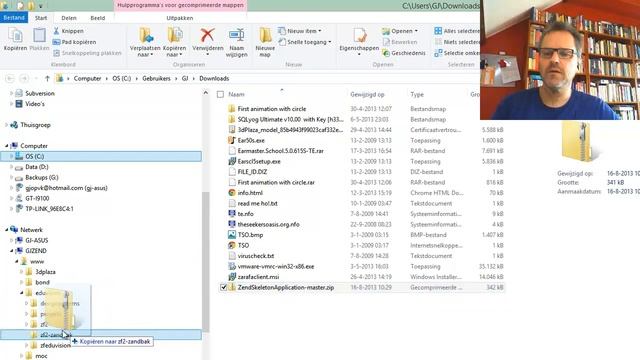Open the Bestand ribbon tab
The image size is (640, 360).
pyautogui.click(x=14, y=18)
